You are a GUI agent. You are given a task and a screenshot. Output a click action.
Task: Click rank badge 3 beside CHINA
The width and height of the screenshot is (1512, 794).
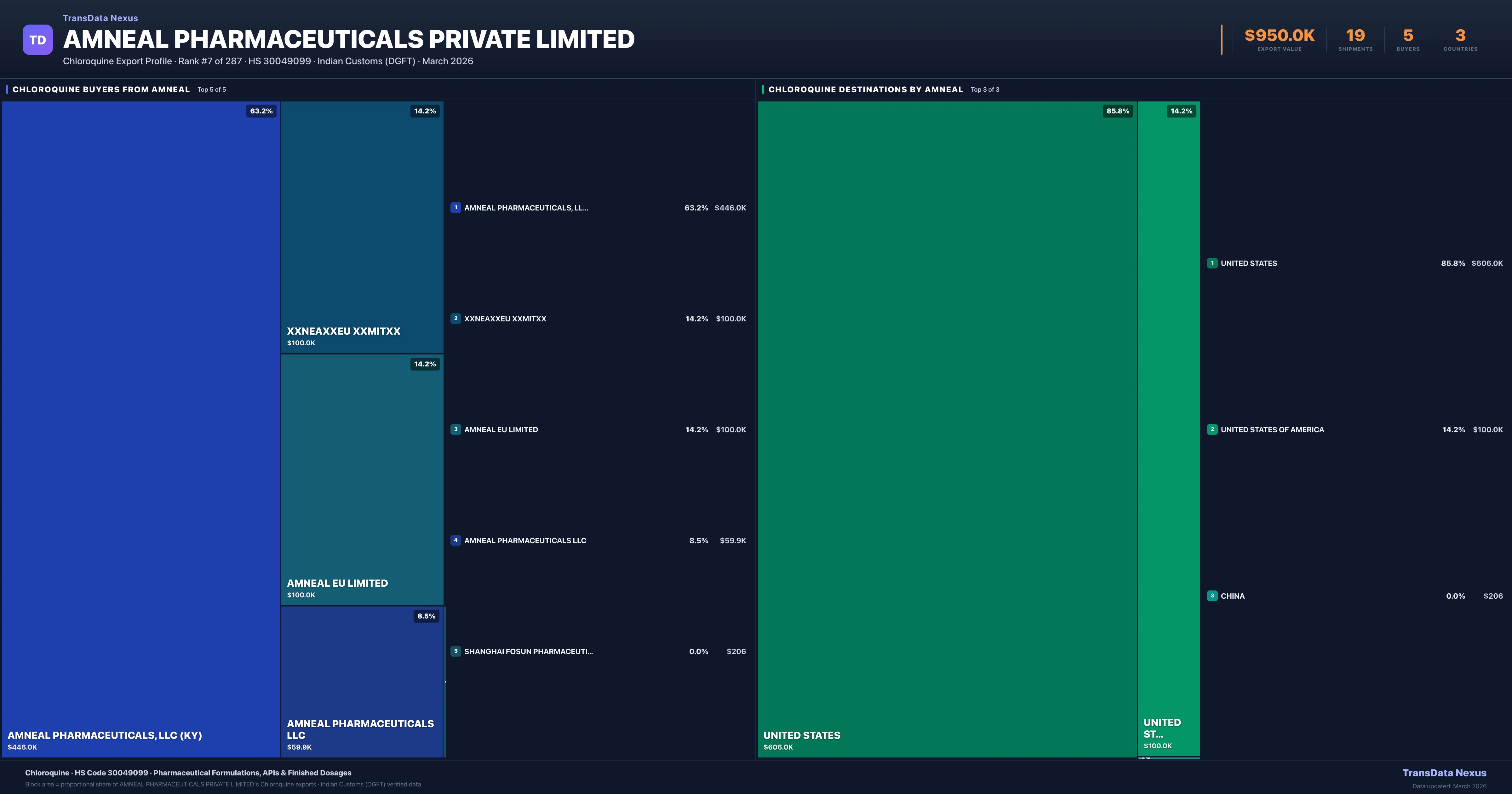pos(1212,595)
